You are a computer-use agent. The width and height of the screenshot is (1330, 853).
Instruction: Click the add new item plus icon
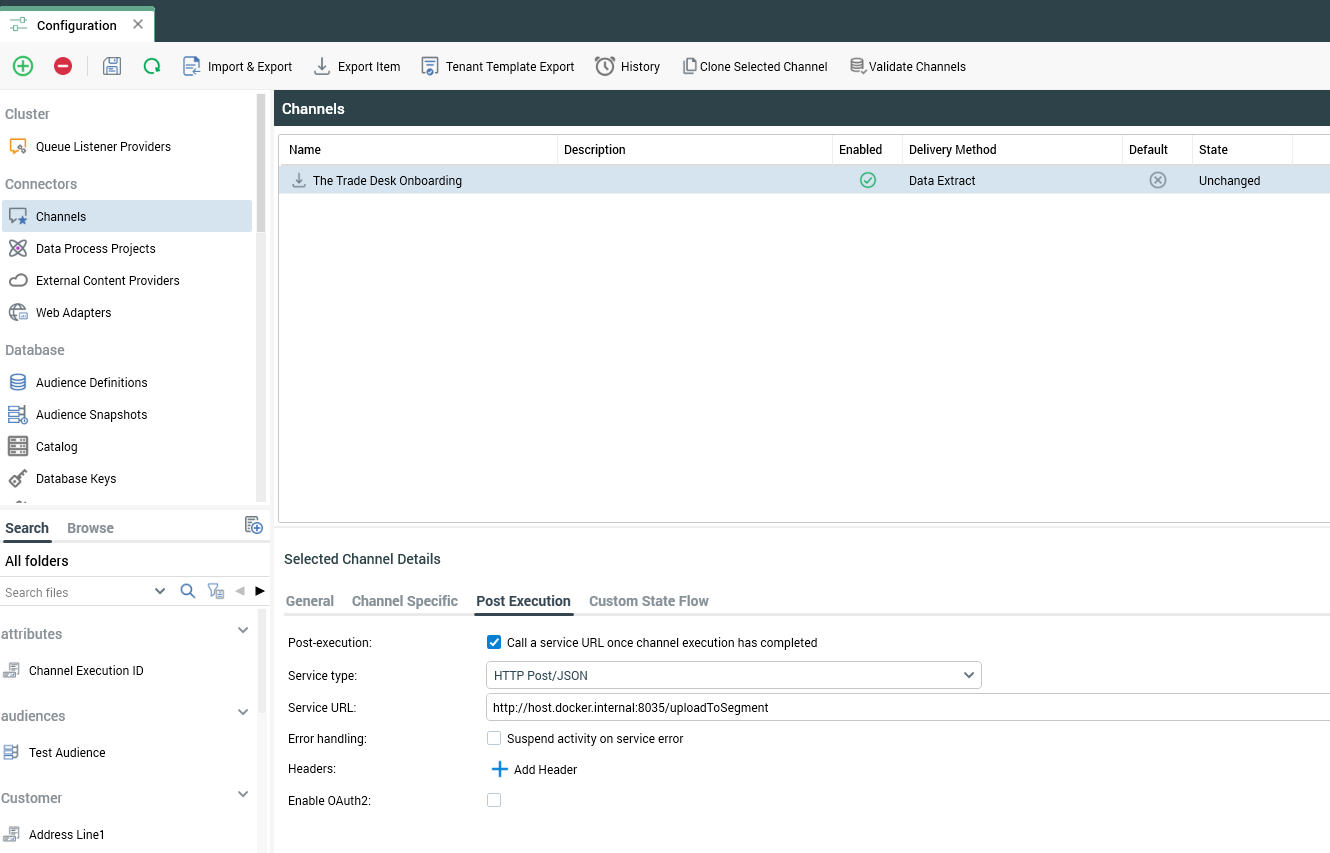click(x=22, y=66)
